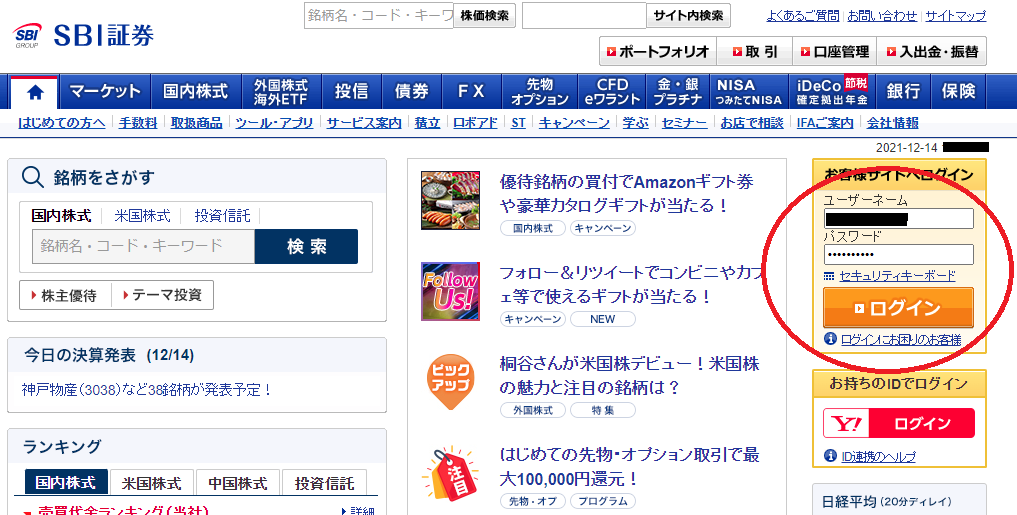
Task: Click the info icon beside ID連携のヘルプ
Action: click(830, 456)
